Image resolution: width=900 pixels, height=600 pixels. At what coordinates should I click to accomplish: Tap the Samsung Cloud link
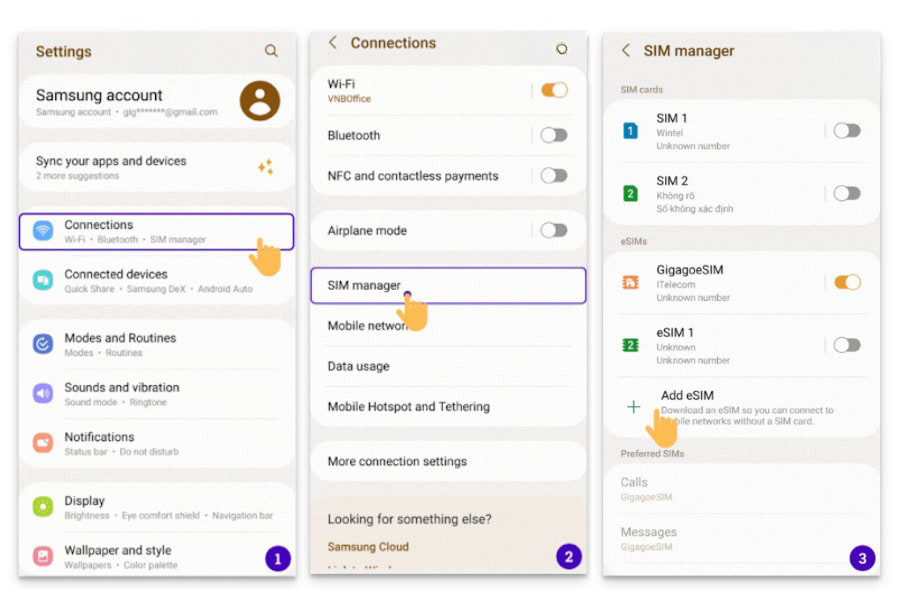[x=368, y=547]
